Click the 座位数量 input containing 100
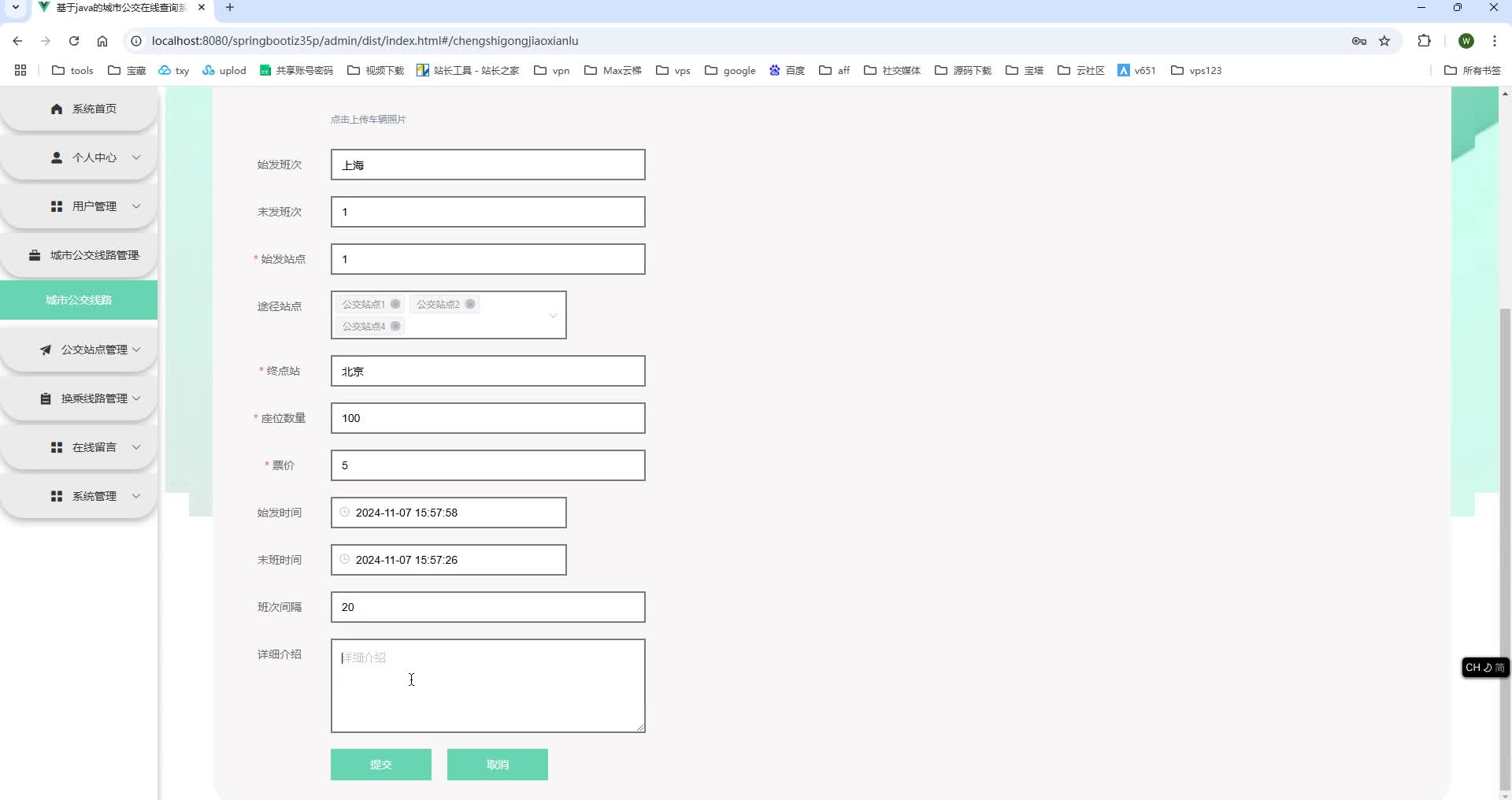The width and height of the screenshot is (1512, 800). 488,418
